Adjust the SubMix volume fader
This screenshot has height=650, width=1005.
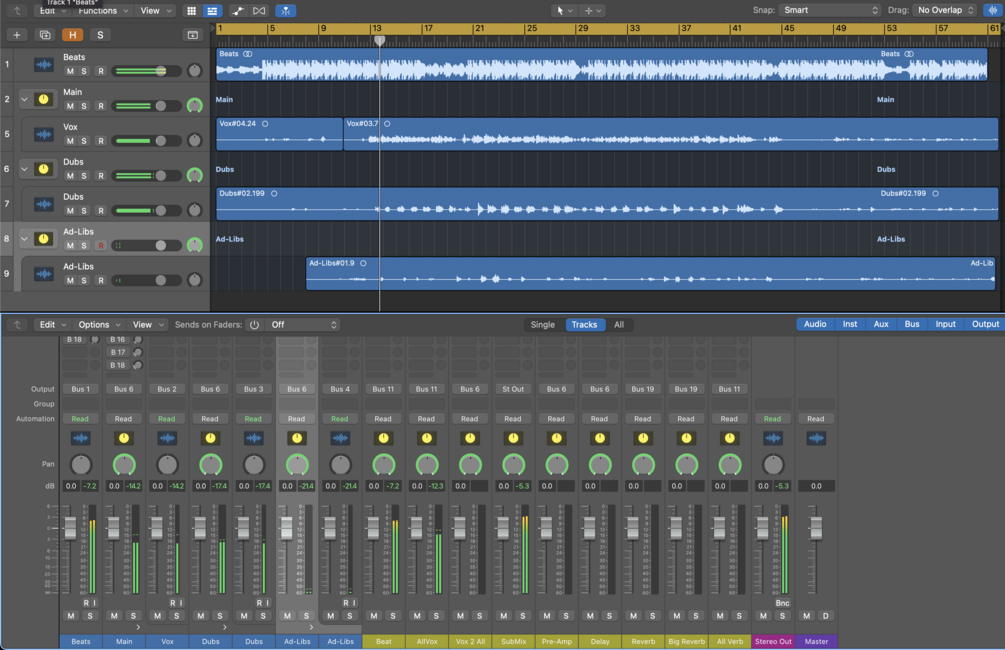click(502, 528)
